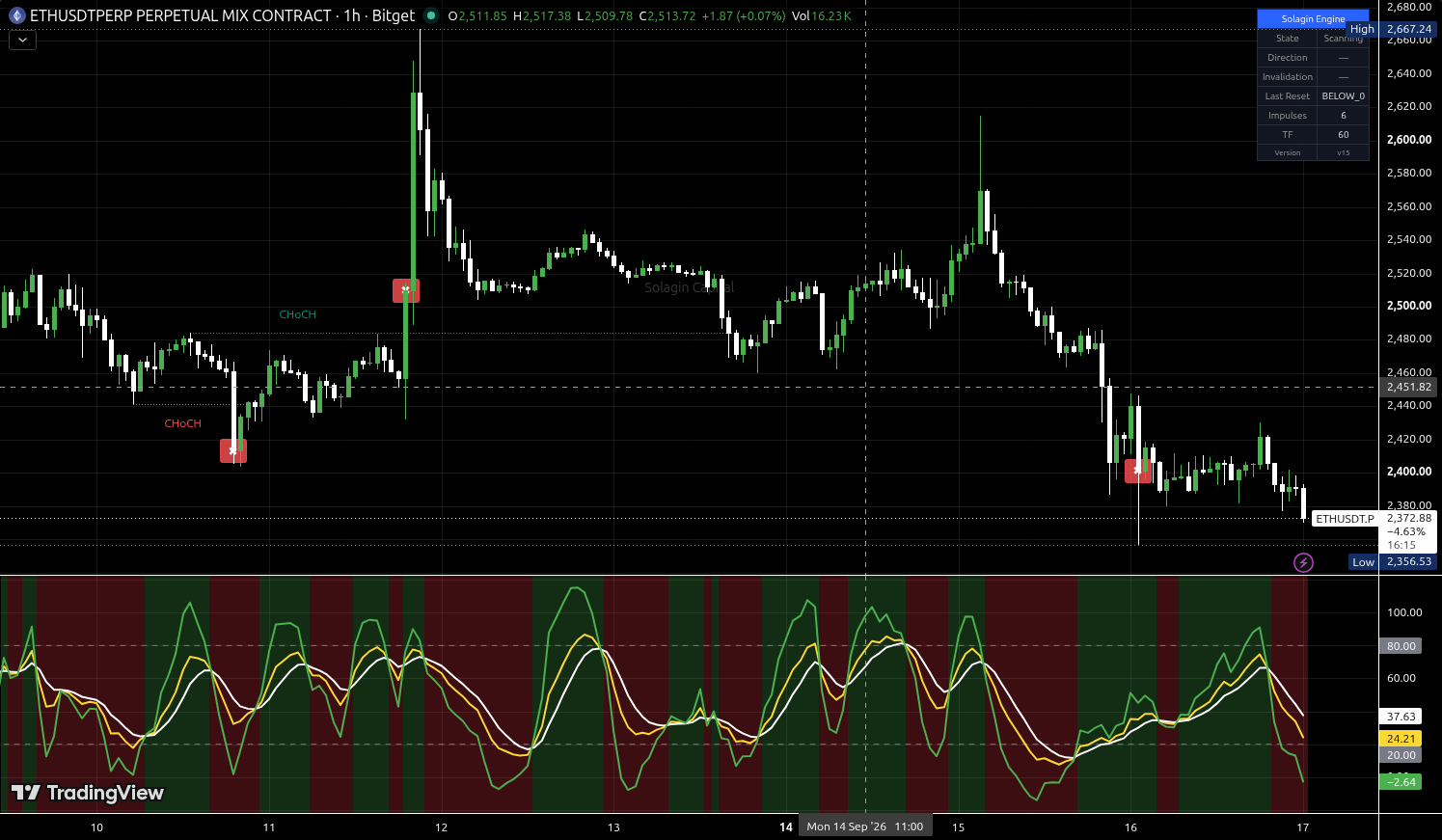Click the purple lightning bolt icon

tap(1303, 562)
